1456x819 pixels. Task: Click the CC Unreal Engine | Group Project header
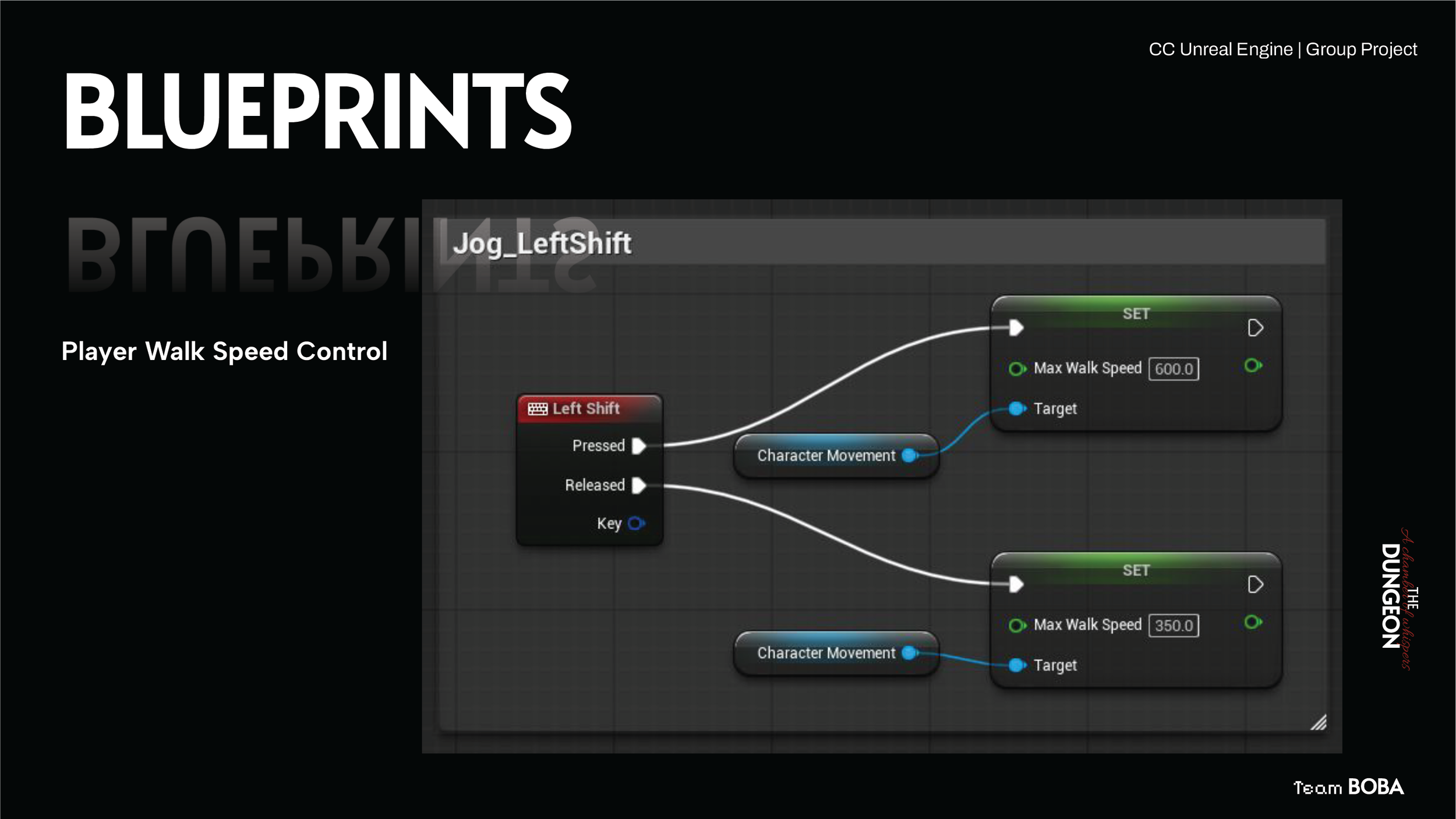coord(1282,50)
